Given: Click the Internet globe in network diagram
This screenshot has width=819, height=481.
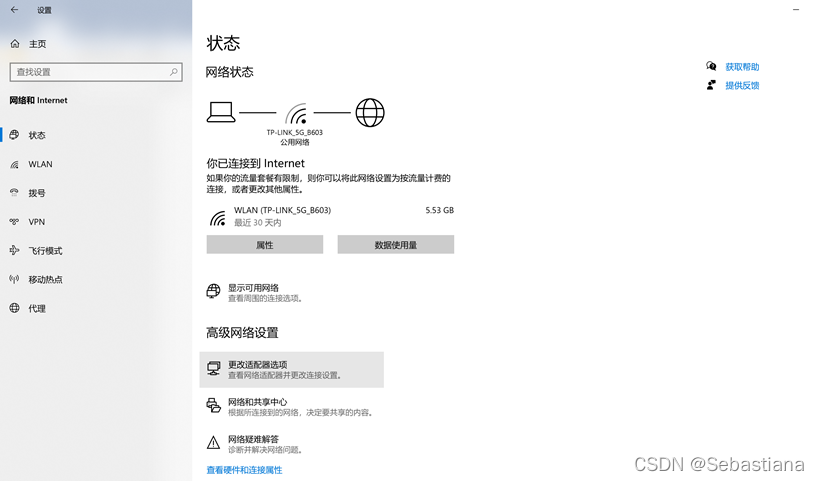Looking at the screenshot, I should 370,112.
